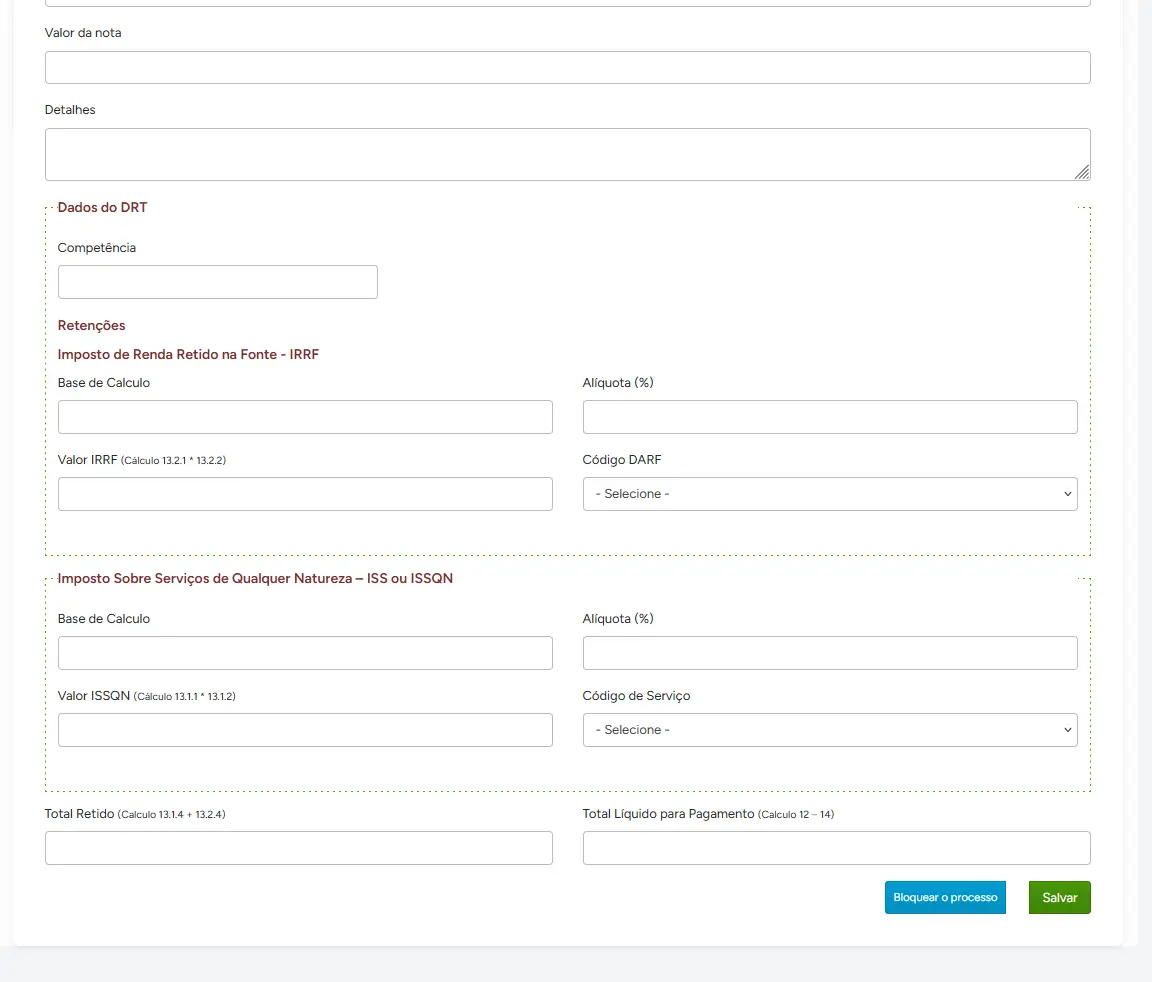Focus the Valor IRRF input field
The width and height of the screenshot is (1152, 982).
click(305, 494)
